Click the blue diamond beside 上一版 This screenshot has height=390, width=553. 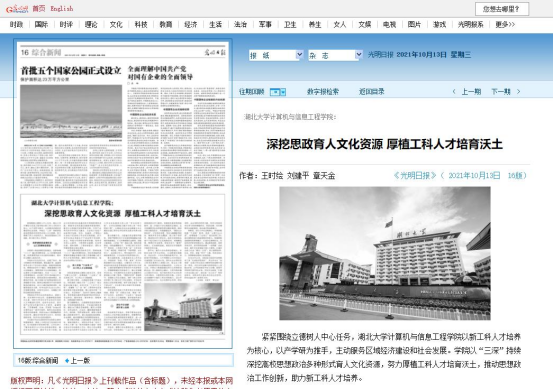click(x=67, y=360)
